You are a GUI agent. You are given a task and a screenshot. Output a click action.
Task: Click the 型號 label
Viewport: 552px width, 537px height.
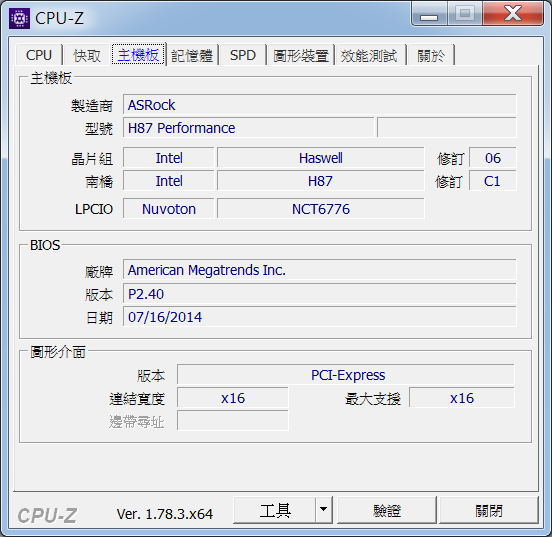tap(99, 129)
